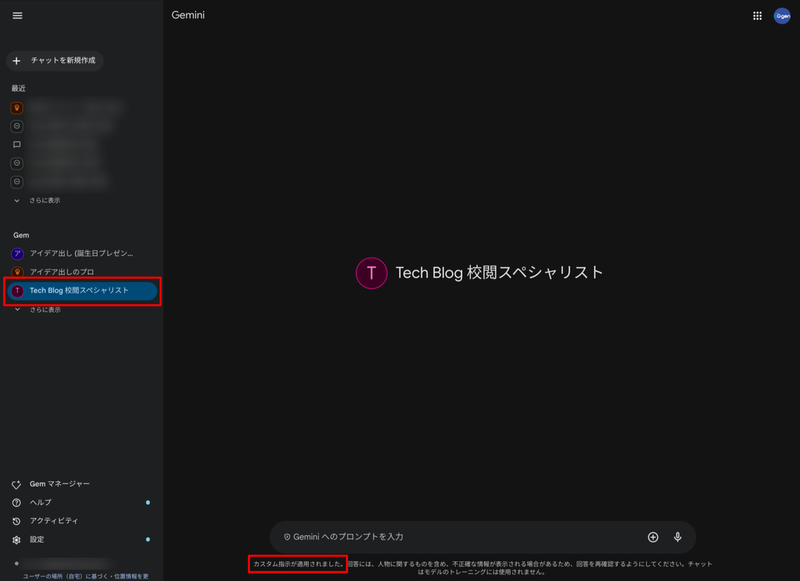Click the plus icon in new chat button

click(16, 61)
